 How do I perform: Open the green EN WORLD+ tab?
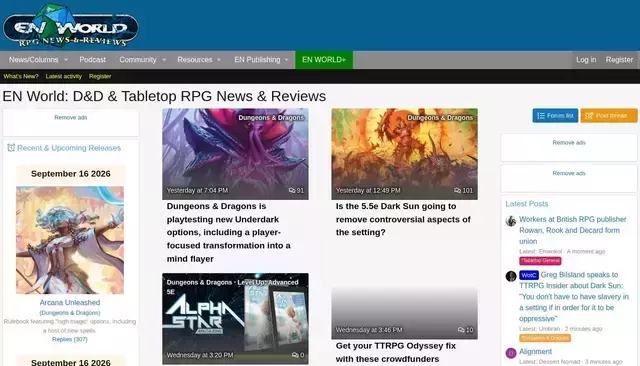(x=324, y=60)
